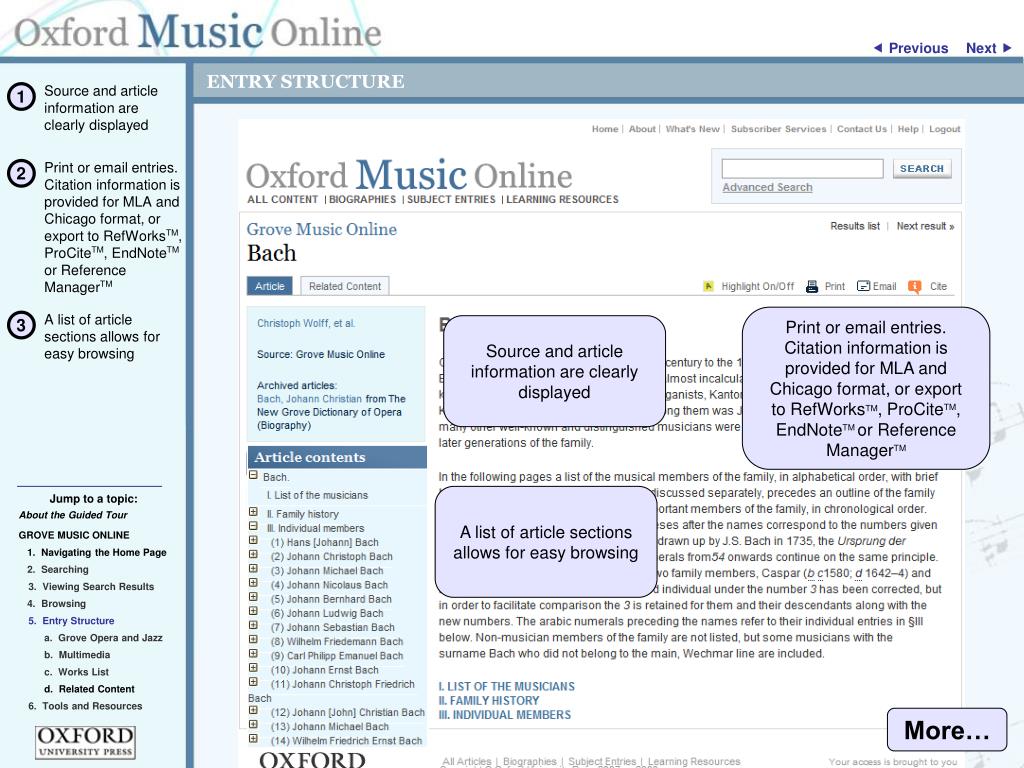The height and width of the screenshot is (768, 1024).
Task: Collapse III. Individual members in Article contents
Action: (253, 526)
